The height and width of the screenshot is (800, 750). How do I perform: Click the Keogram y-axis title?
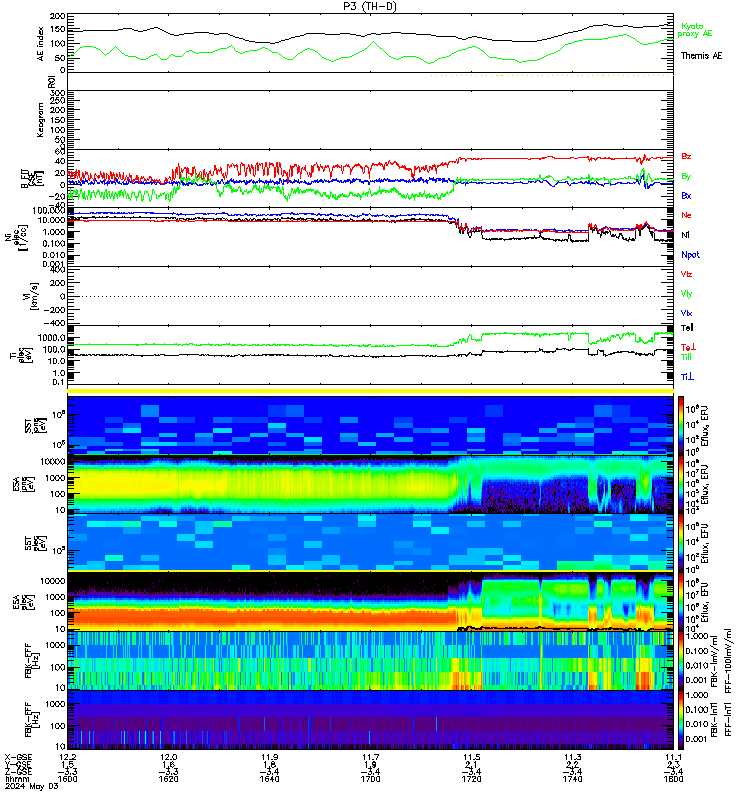click(x=40, y=120)
